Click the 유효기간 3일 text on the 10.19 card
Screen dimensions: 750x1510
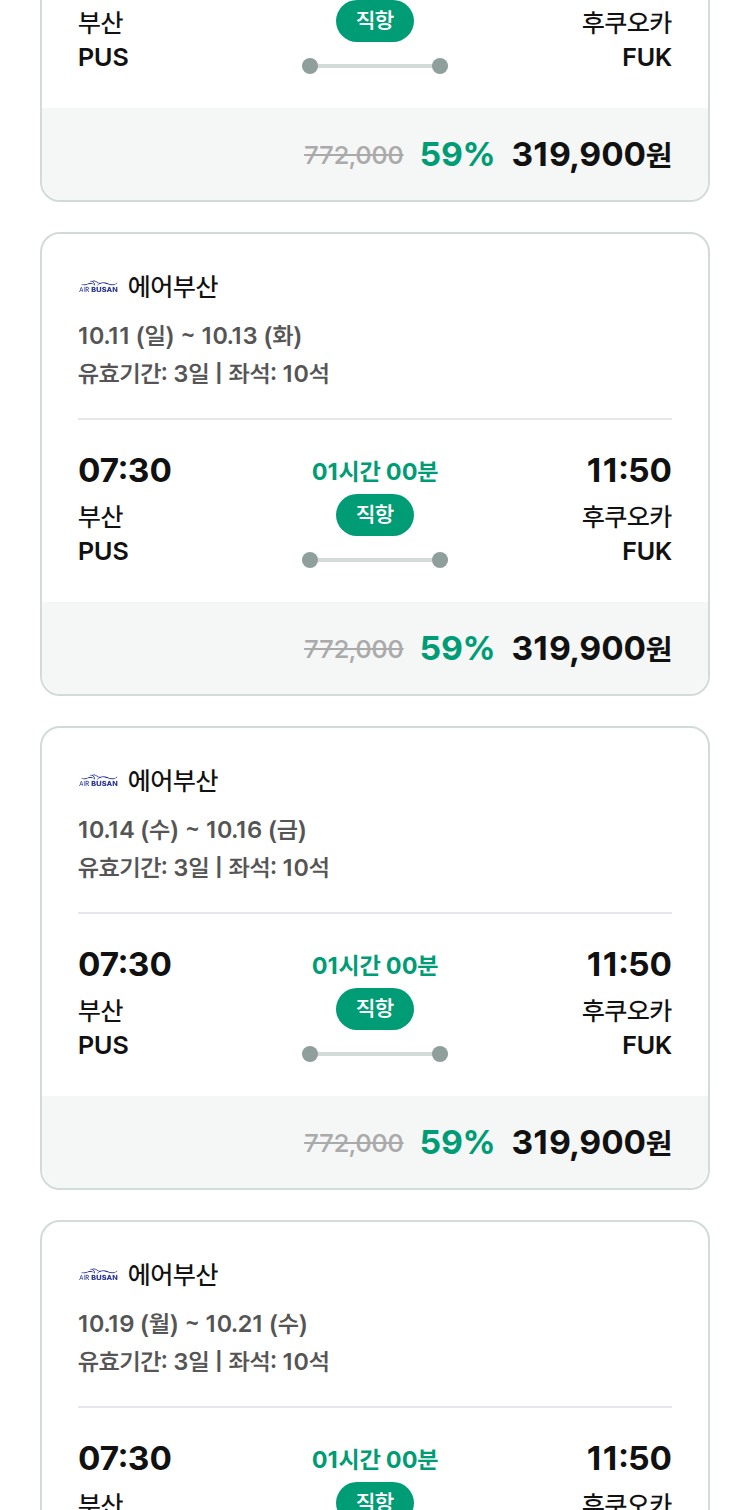click(x=144, y=1362)
